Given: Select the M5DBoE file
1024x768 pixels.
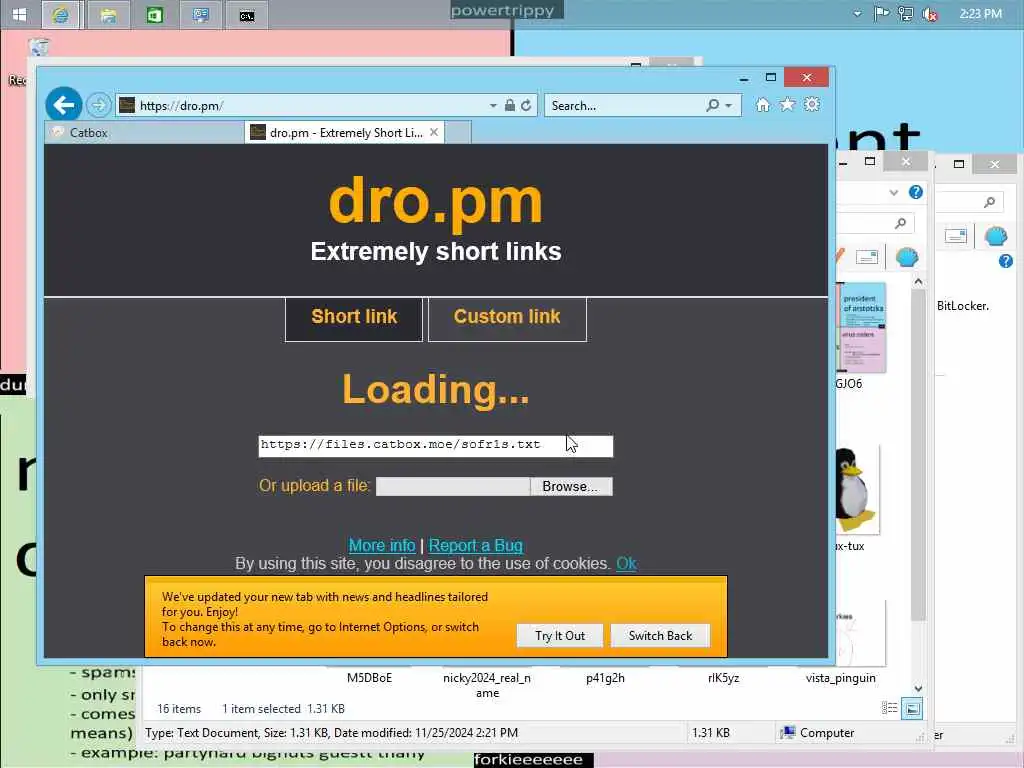Looking at the screenshot, I should pyautogui.click(x=370, y=678).
